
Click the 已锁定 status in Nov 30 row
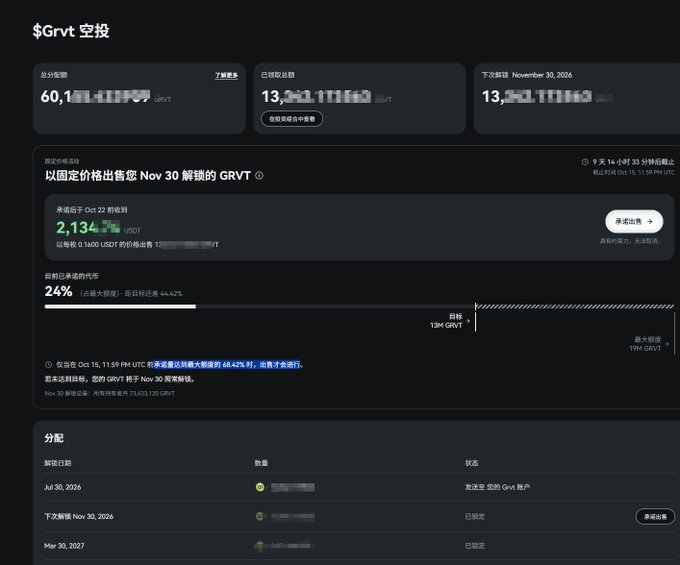(x=475, y=516)
